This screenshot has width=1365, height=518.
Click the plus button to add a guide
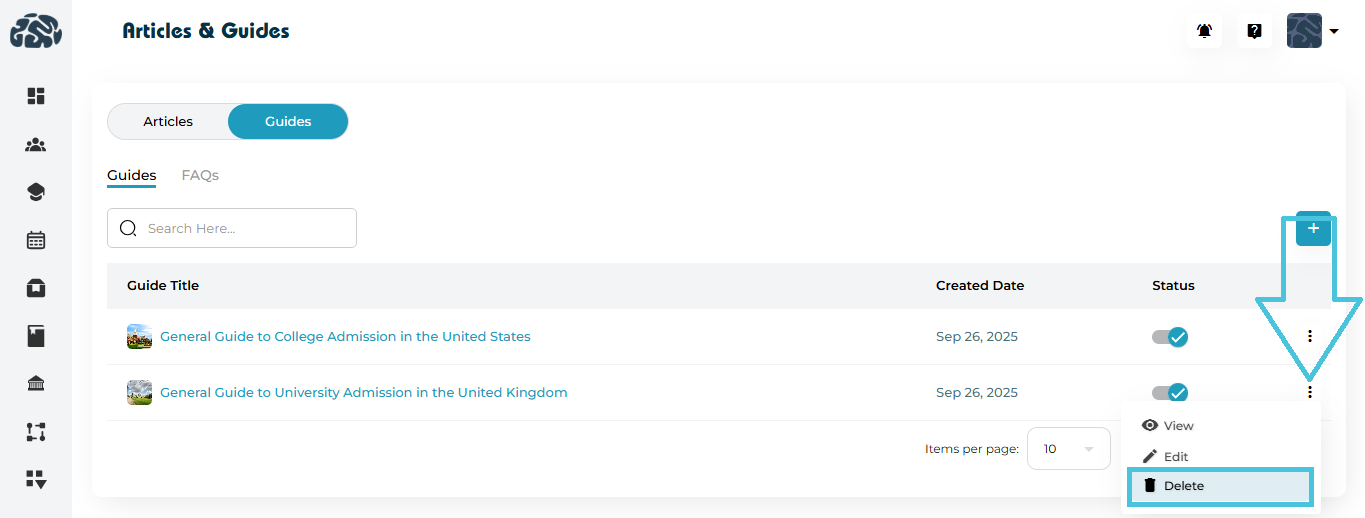[1313, 229]
